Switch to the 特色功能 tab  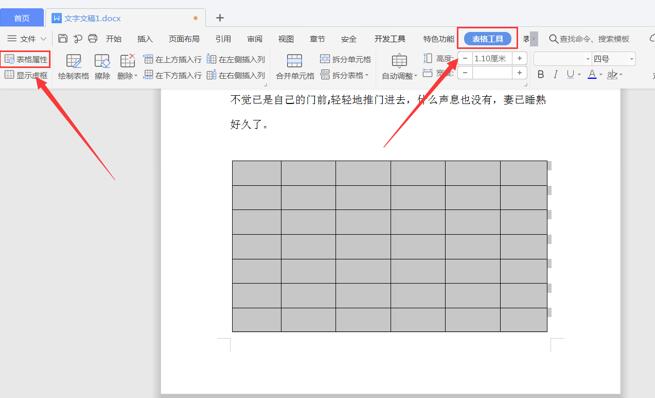(438, 39)
